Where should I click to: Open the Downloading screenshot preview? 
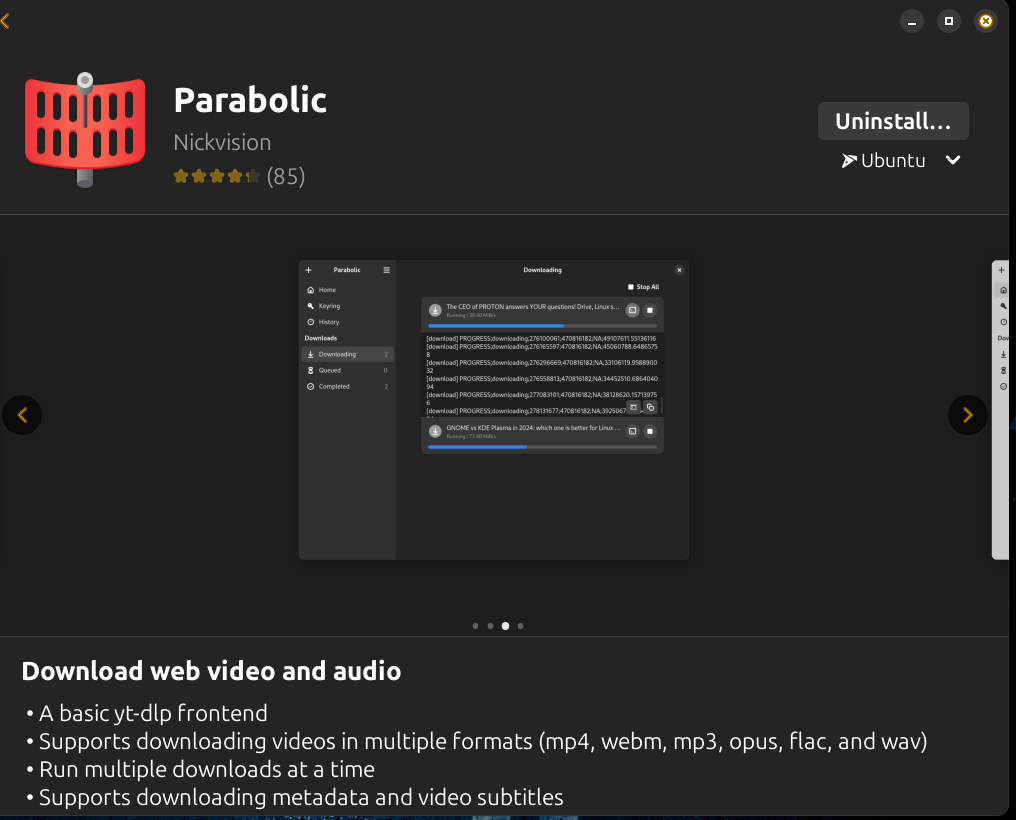tap(494, 410)
